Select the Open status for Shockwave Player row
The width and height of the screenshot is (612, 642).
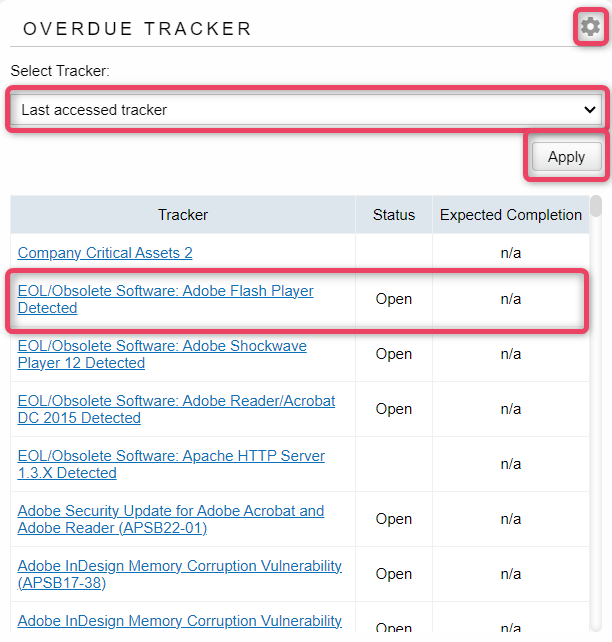394,354
